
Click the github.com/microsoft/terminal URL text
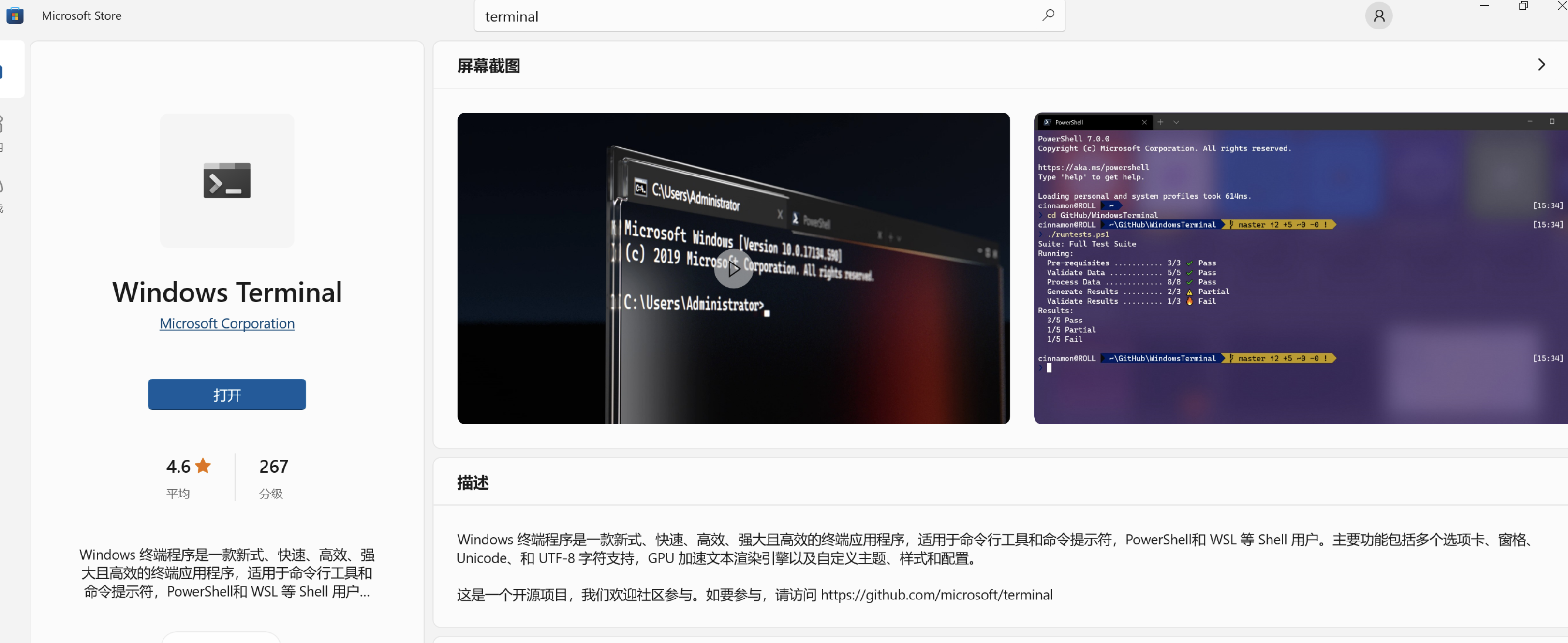tap(936, 595)
